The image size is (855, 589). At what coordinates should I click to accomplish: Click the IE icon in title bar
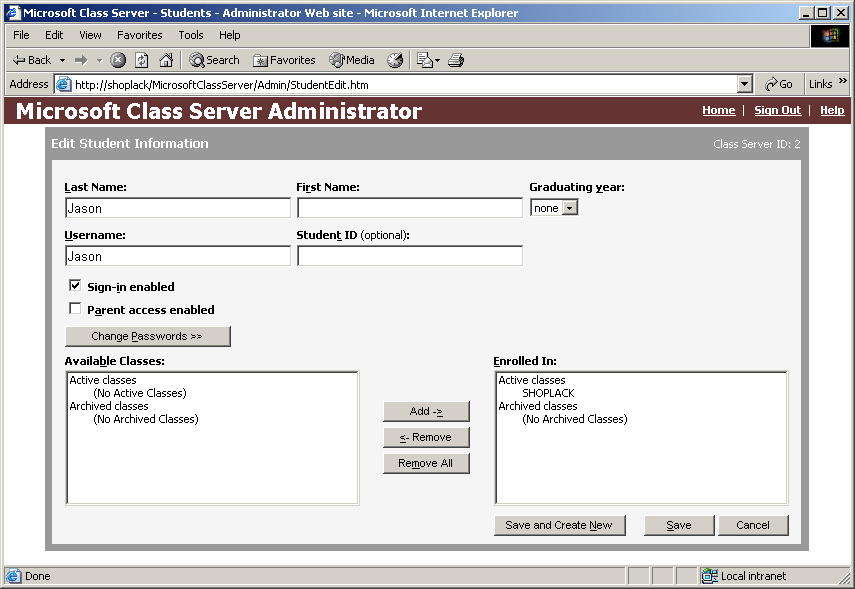pyautogui.click(x=13, y=13)
